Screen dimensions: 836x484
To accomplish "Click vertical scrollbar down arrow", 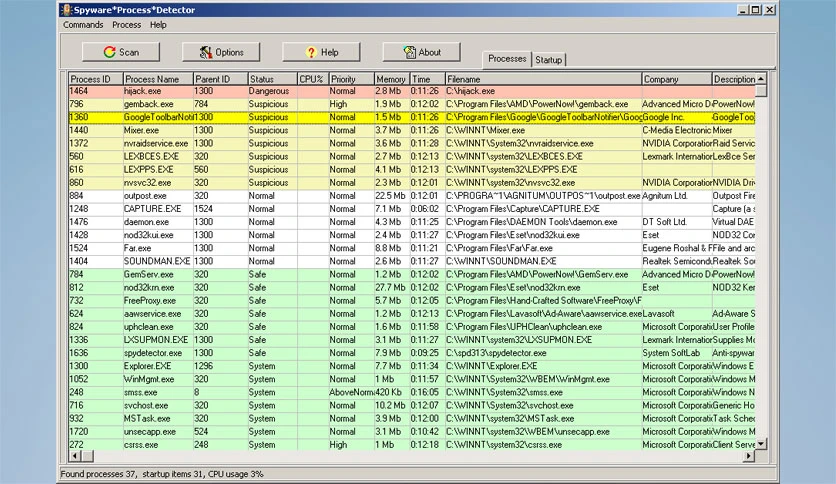I will click(761, 443).
